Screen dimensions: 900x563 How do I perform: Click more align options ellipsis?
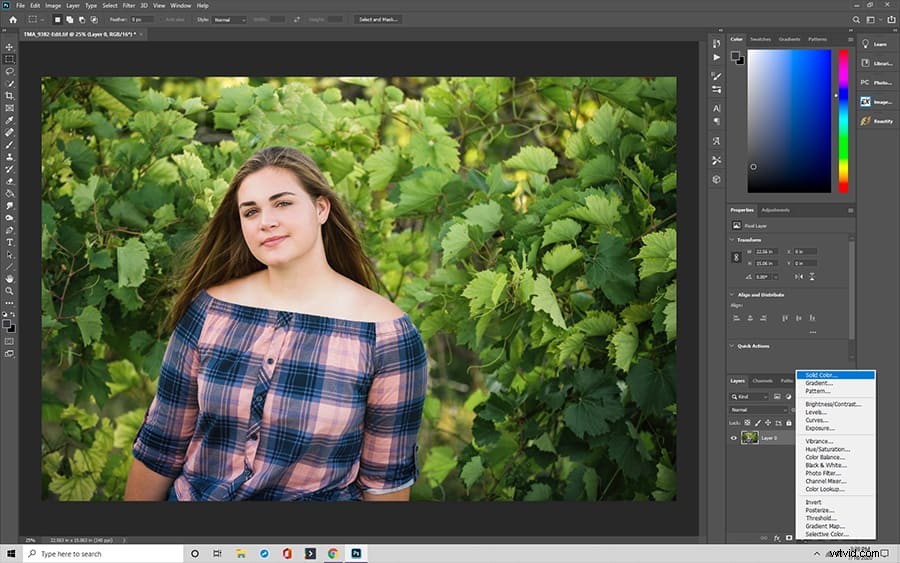coord(812,332)
